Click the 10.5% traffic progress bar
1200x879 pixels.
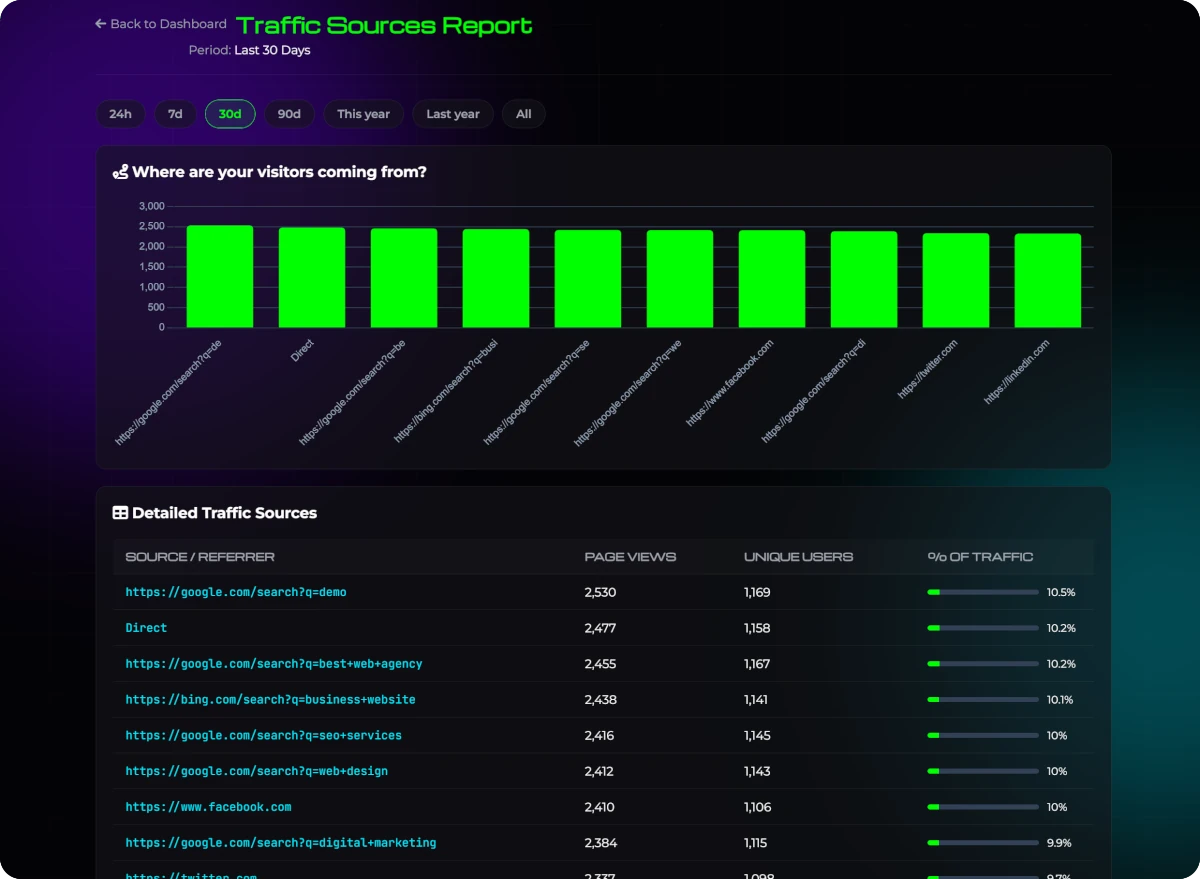pyautogui.click(x=982, y=592)
